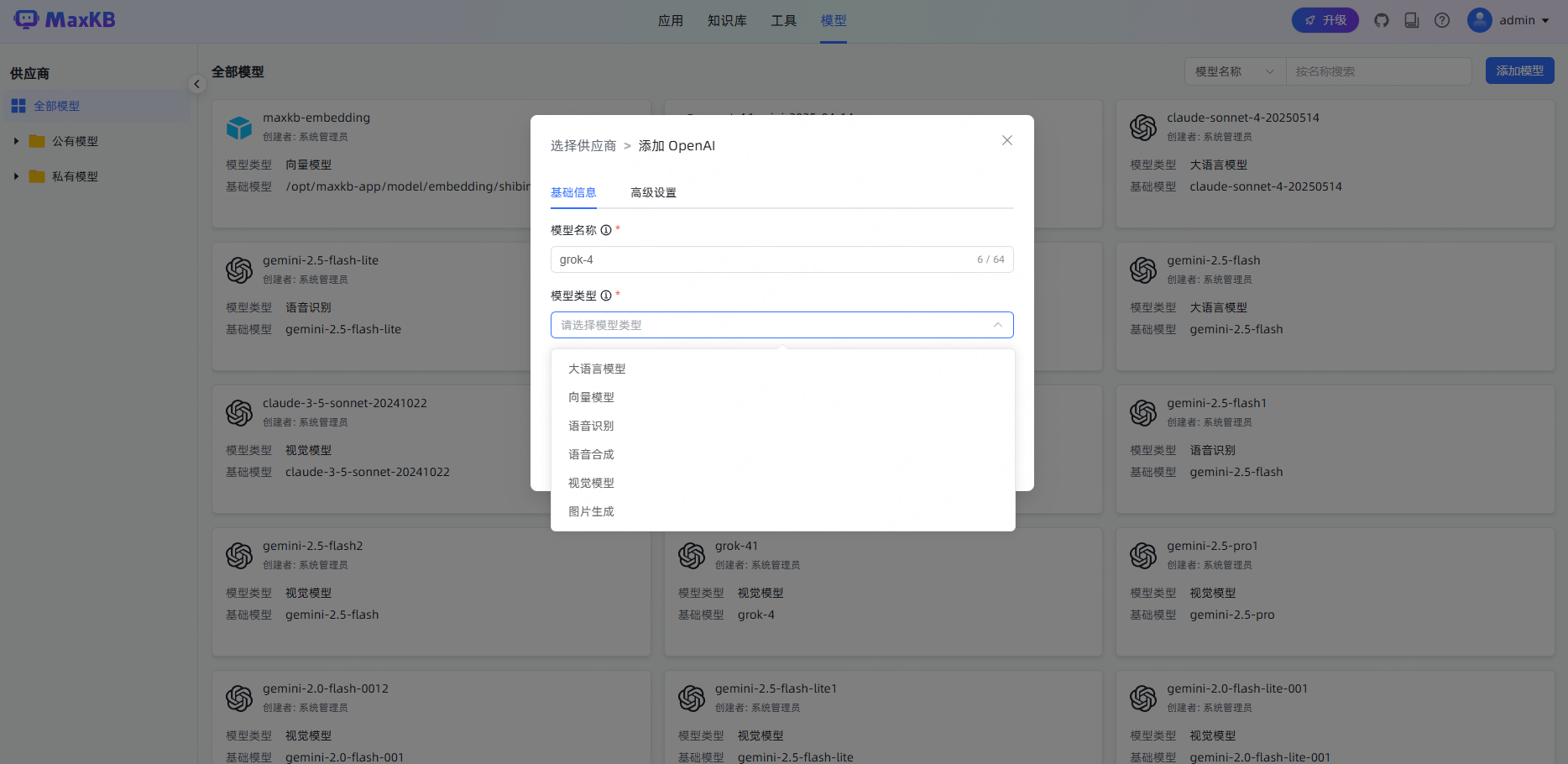The height and width of the screenshot is (764, 1568).
Task: Click the info icon beside 模型名称
Action: pyautogui.click(x=606, y=230)
